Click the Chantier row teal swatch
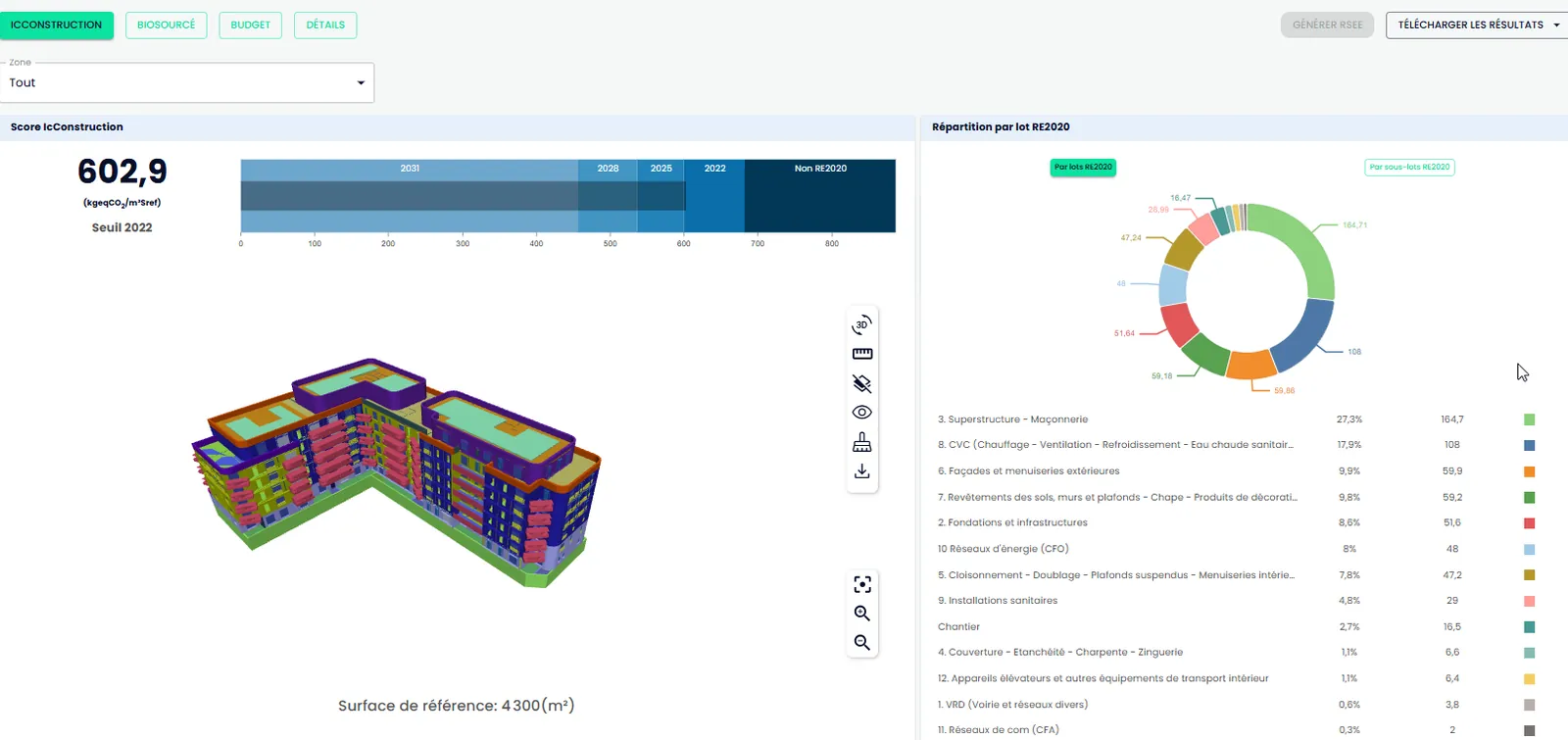The height and width of the screenshot is (740, 1568). [x=1529, y=627]
